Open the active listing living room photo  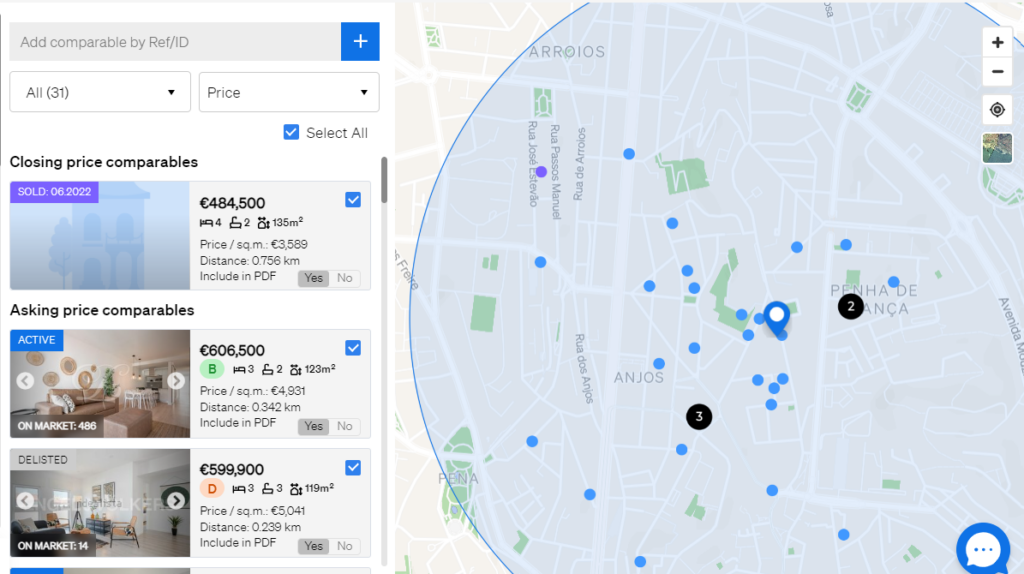pyautogui.click(x=100, y=384)
